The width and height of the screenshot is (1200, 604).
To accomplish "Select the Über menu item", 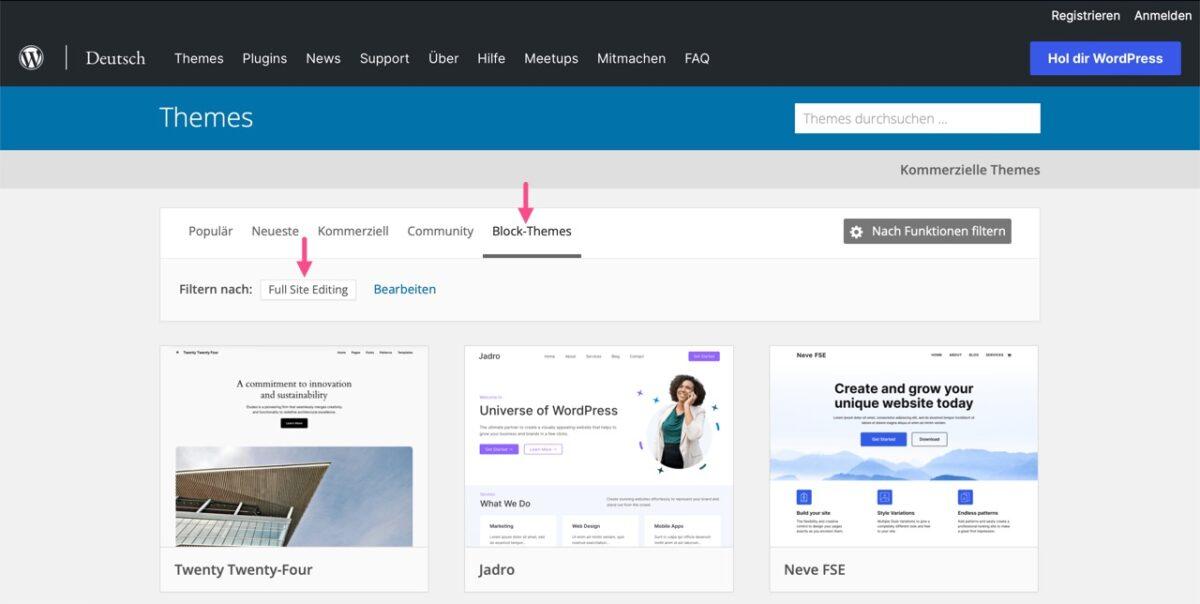I will click(x=443, y=58).
